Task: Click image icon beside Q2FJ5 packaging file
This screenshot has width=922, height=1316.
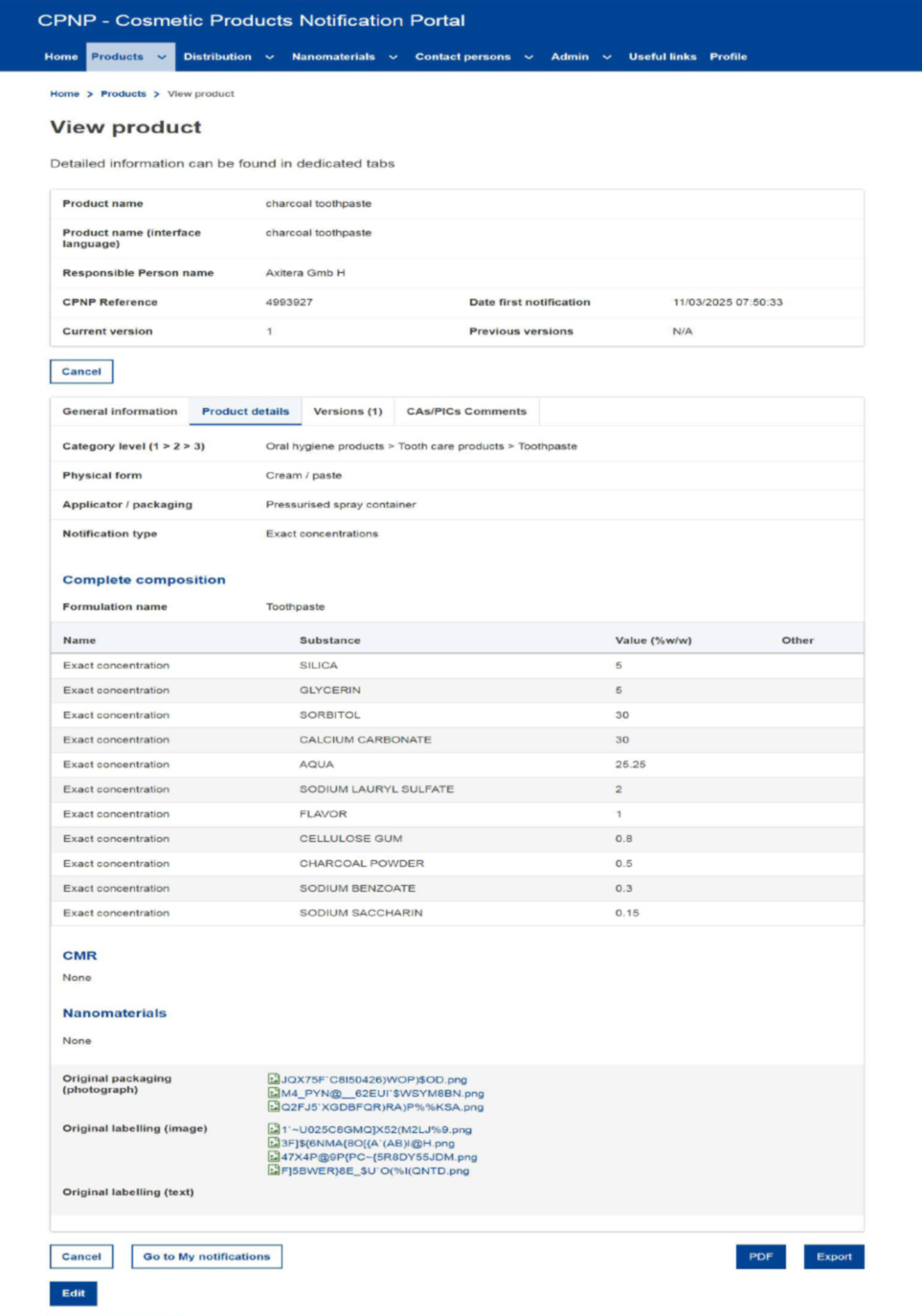Action: coord(273,1107)
